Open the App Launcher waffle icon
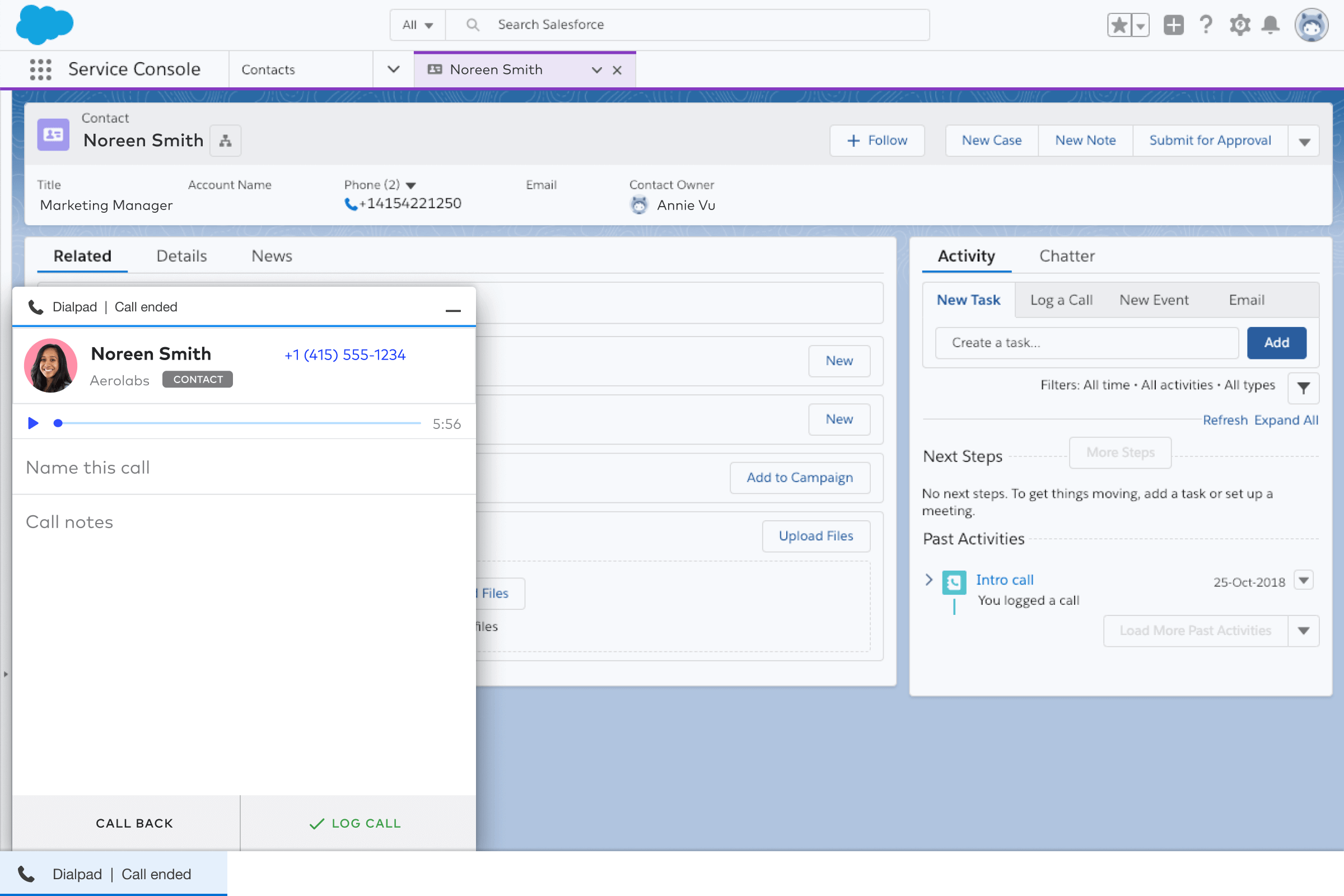 (40, 69)
